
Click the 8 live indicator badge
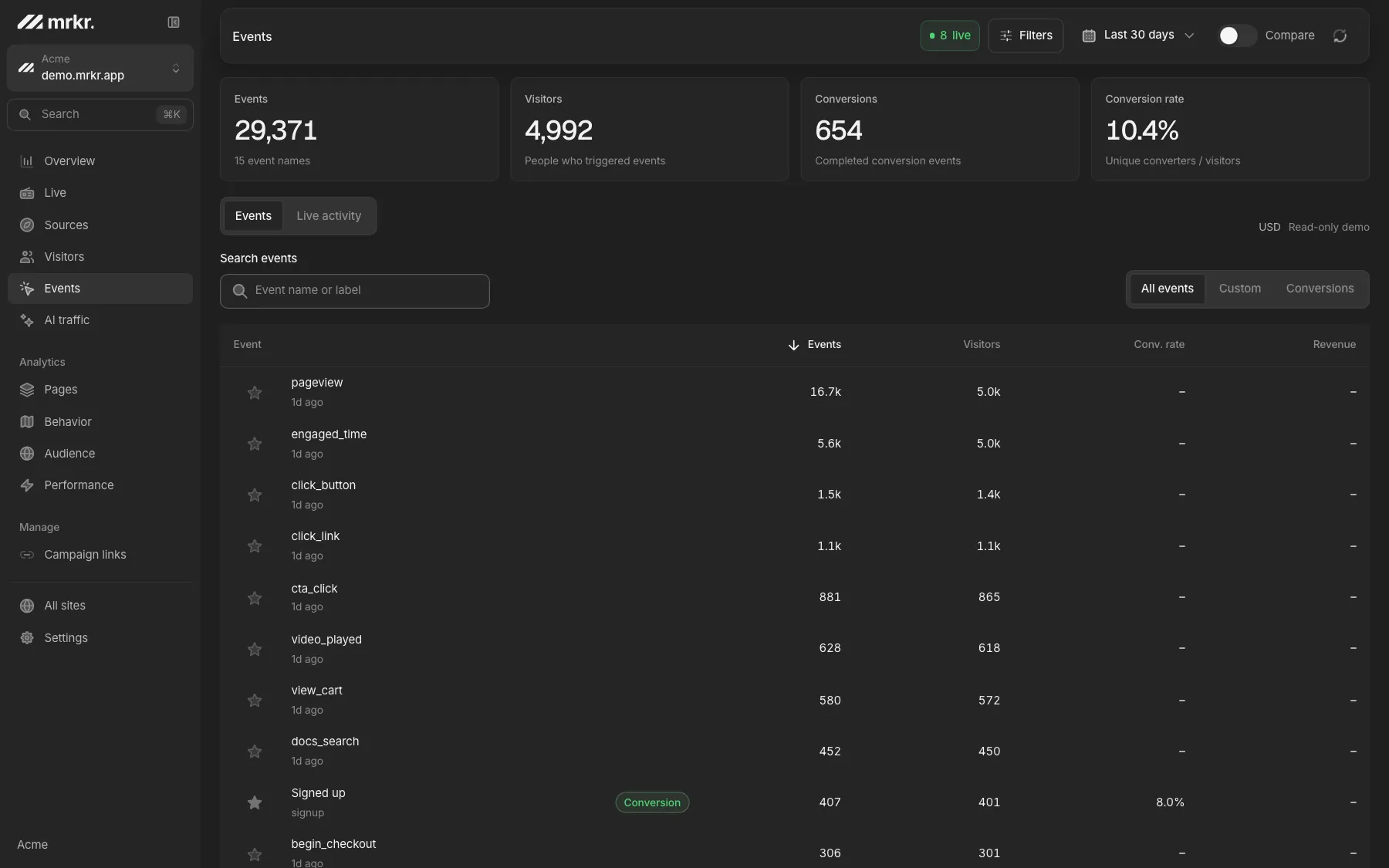click(950, 35)
